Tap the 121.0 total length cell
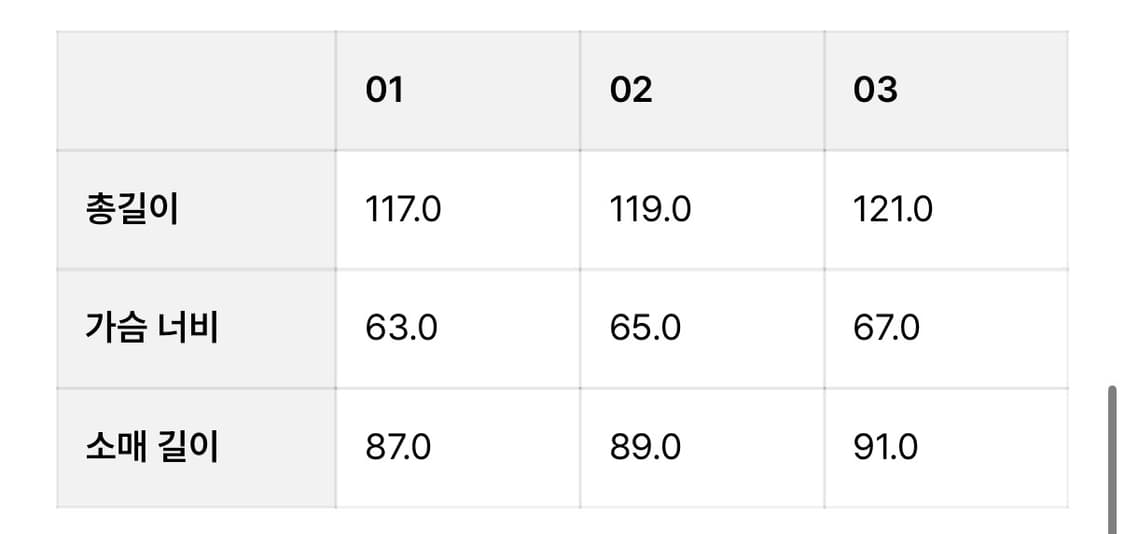Image resolution: width=1125 pixels, height=534 pixels. (x=893, y=210)
